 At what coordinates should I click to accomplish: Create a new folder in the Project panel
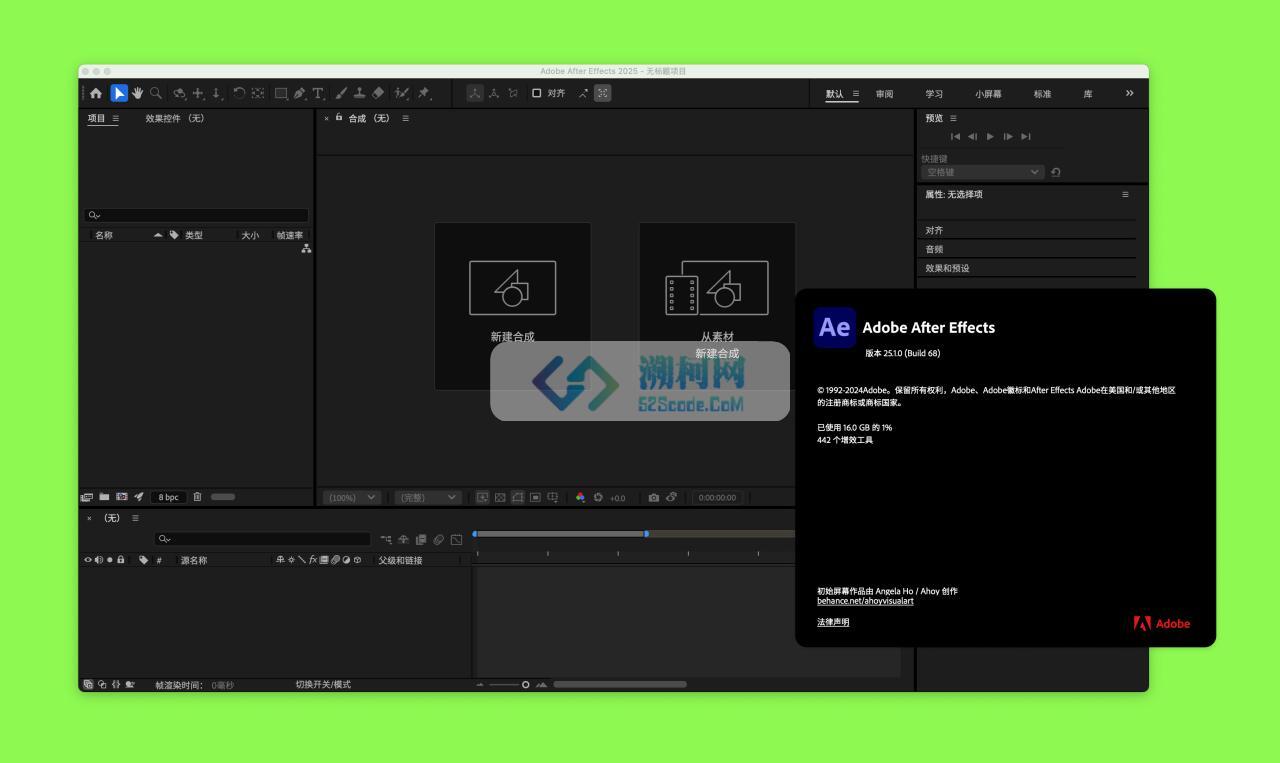tap(104, 497)
